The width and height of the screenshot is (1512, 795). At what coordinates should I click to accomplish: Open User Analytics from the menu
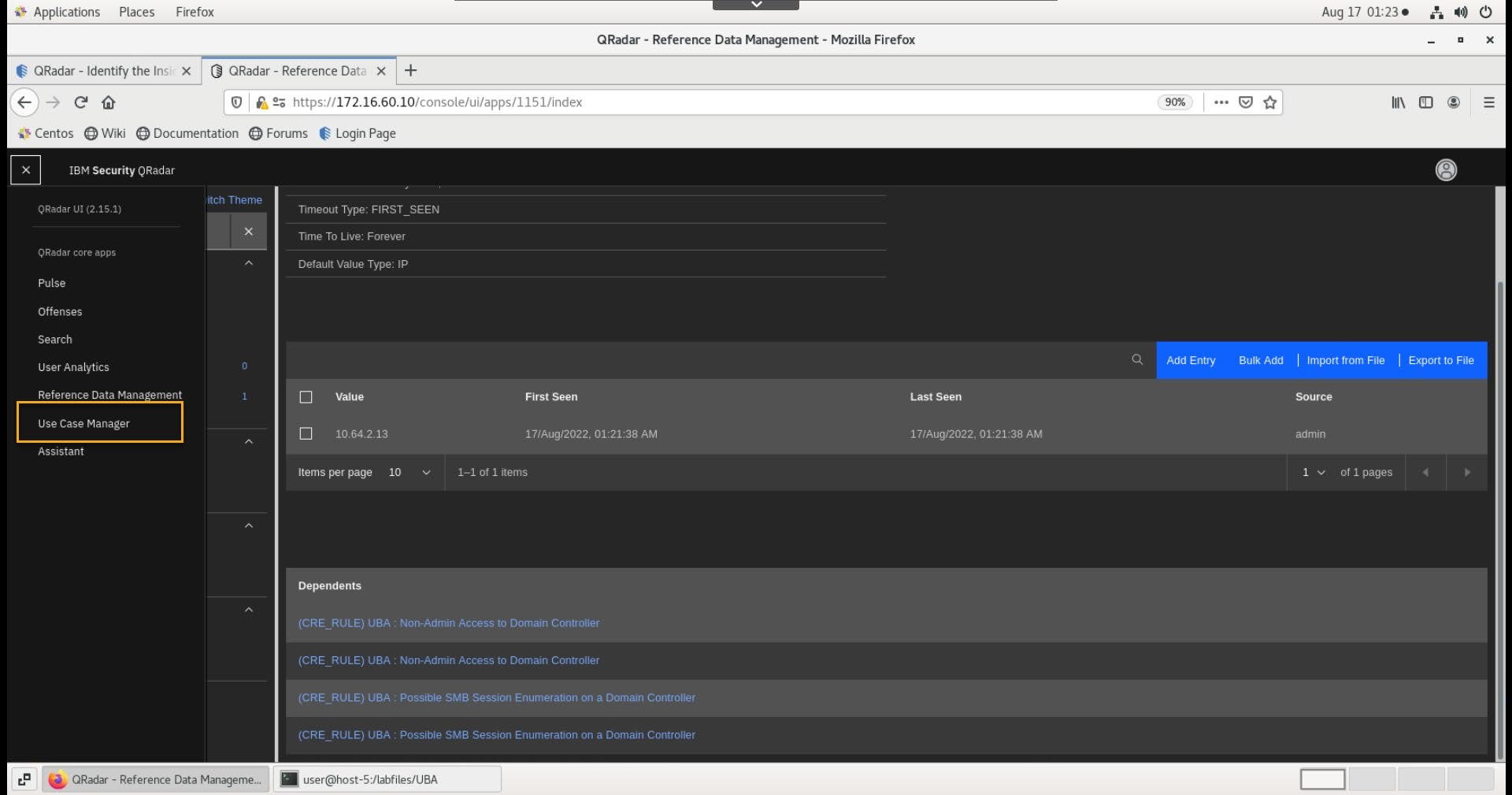73,367
